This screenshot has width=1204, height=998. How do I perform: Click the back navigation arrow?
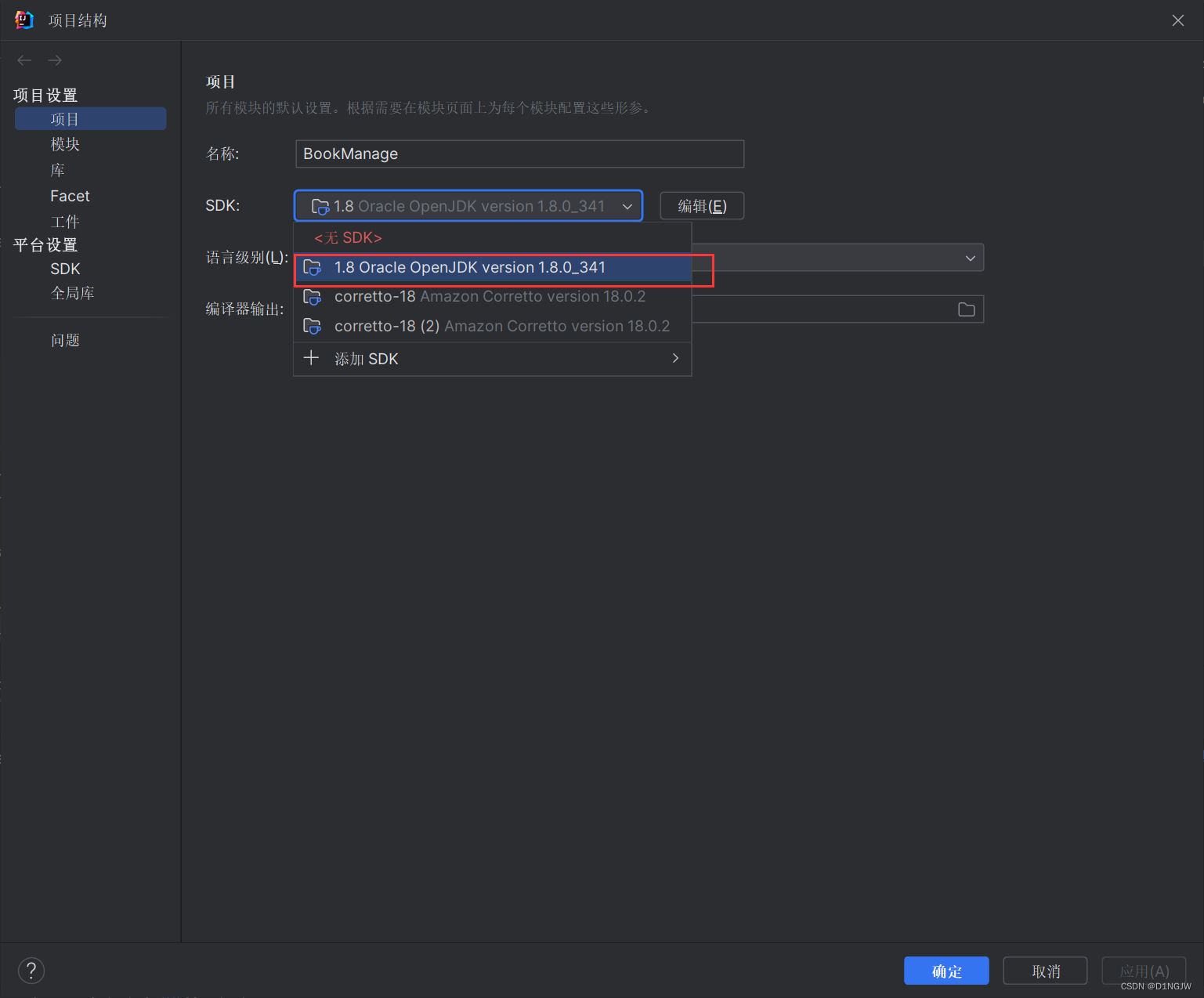click(24, 60)
